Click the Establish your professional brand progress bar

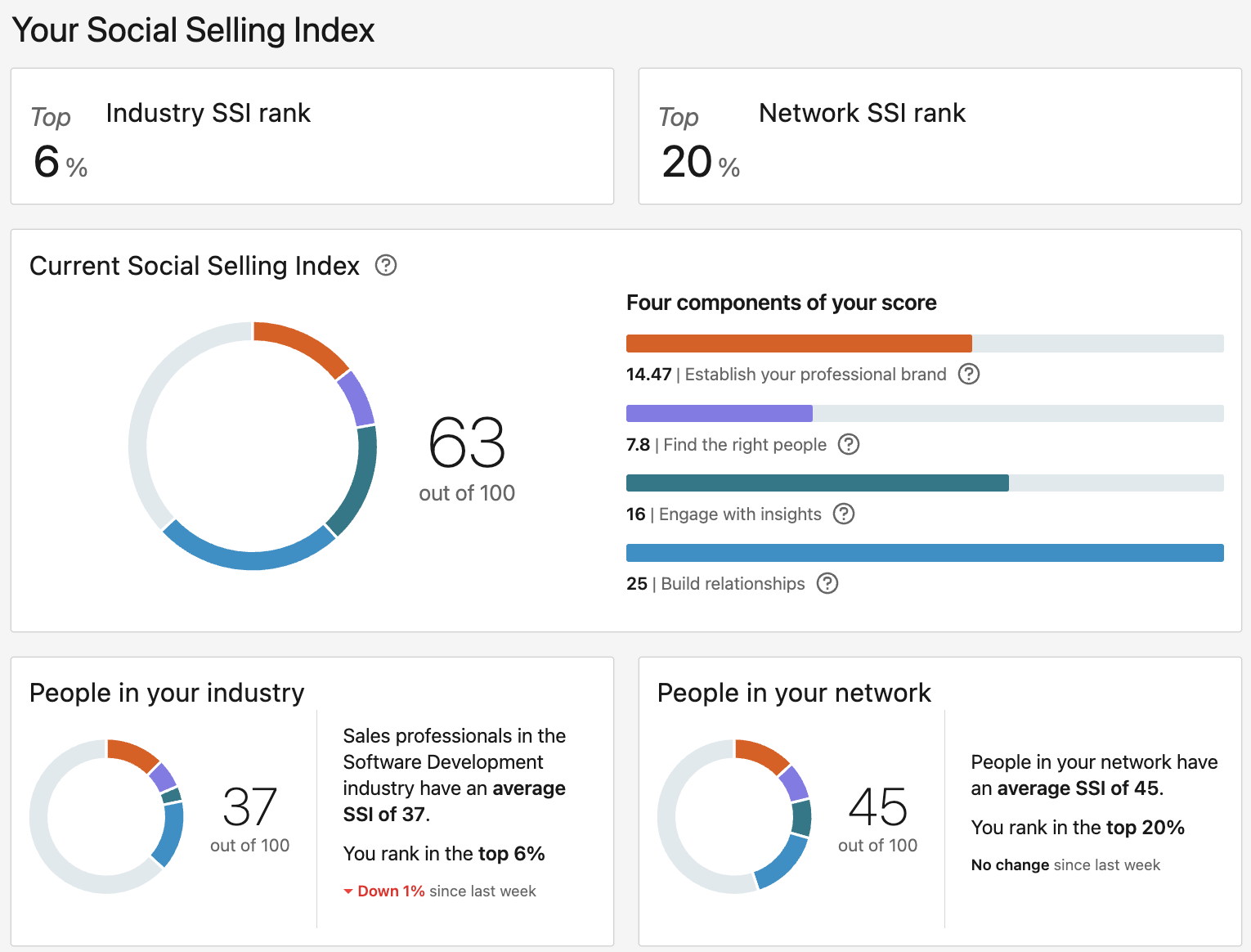[797, 343]
